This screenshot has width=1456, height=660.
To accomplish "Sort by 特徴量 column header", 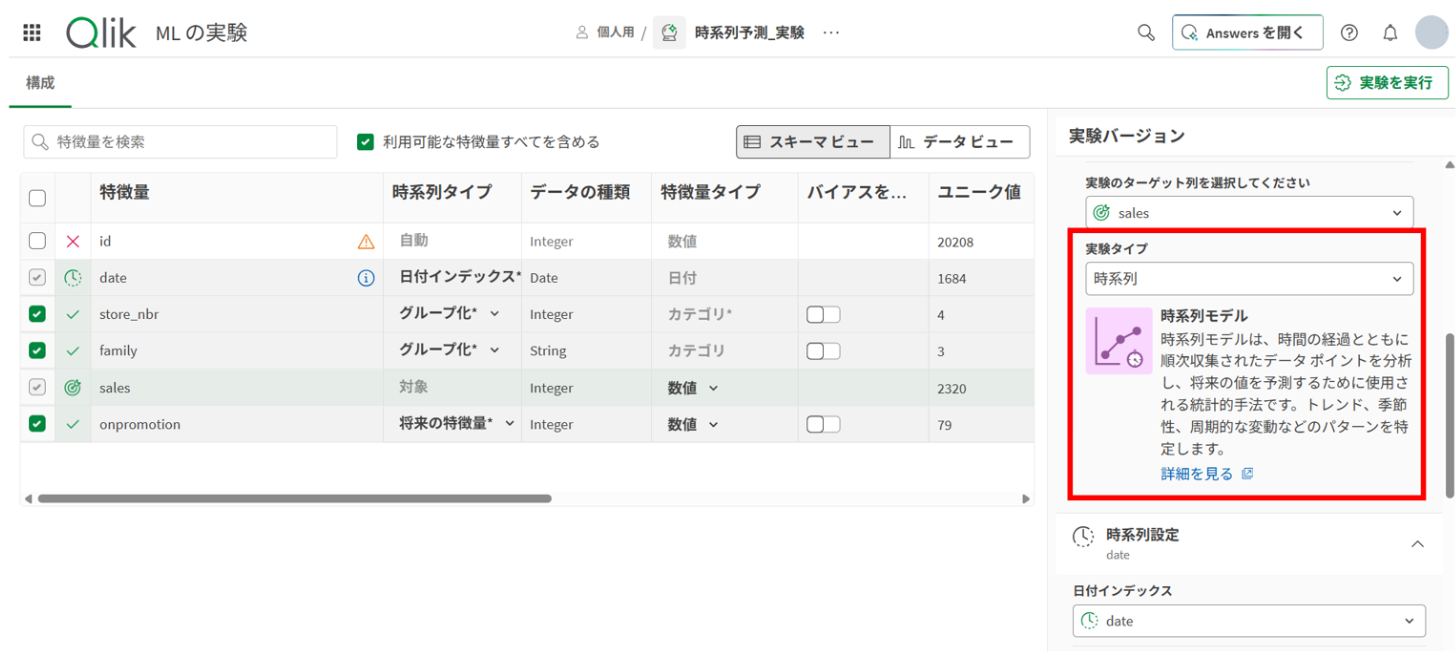I will (x=125, y=192).
